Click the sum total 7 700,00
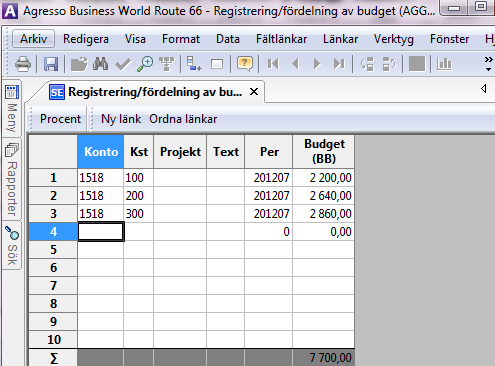 click(x=324, y=358)
